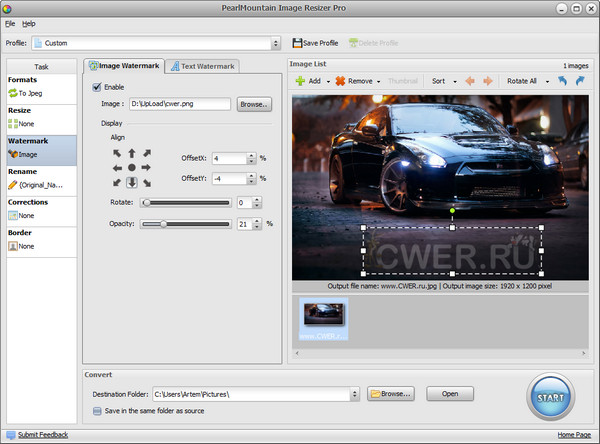Select the bottom-center align arrow
The height and width of the screenshot is (444, 600).
pyautogui.click(x=131, y=183)
